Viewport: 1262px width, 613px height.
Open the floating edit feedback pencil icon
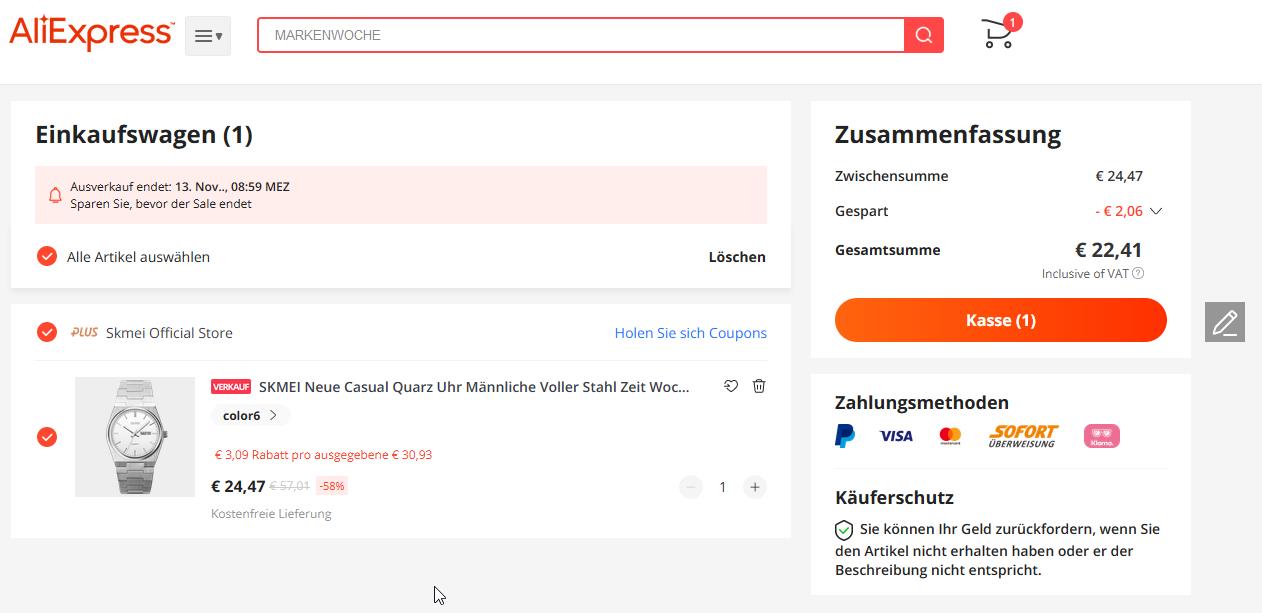click(1224, 322)
